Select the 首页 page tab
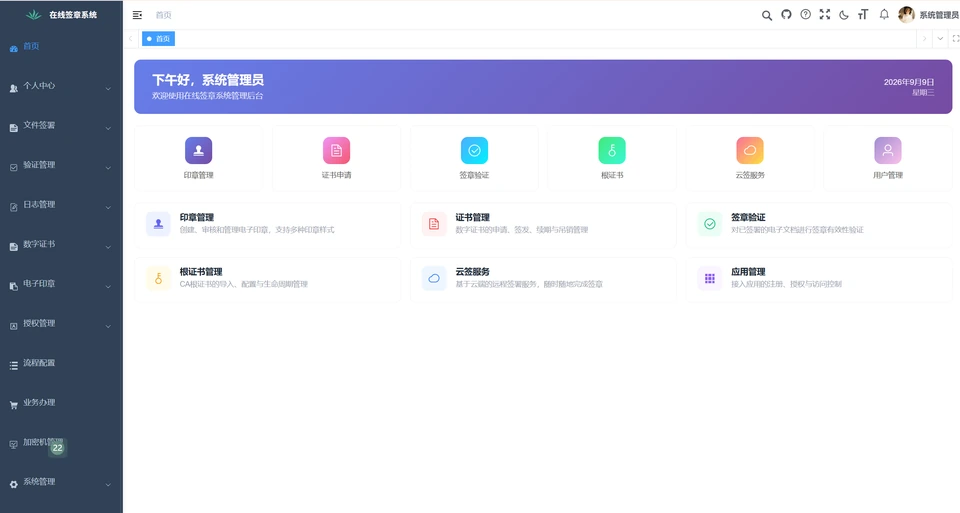The width and height of the screenshot is (960, 513). click(159, 39)
